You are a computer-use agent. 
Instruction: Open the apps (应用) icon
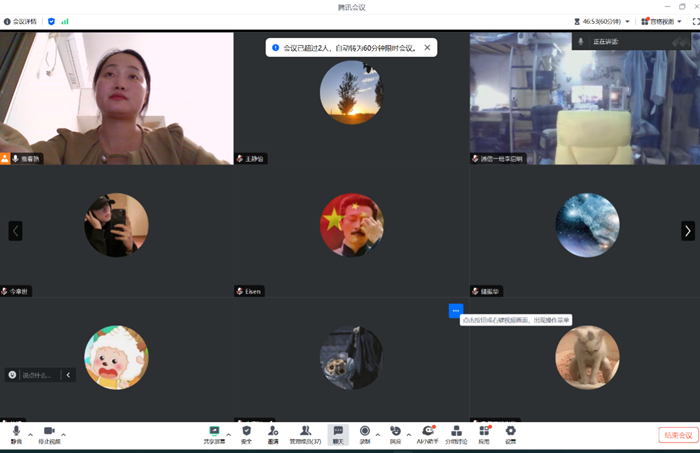(x=484, y=432)
